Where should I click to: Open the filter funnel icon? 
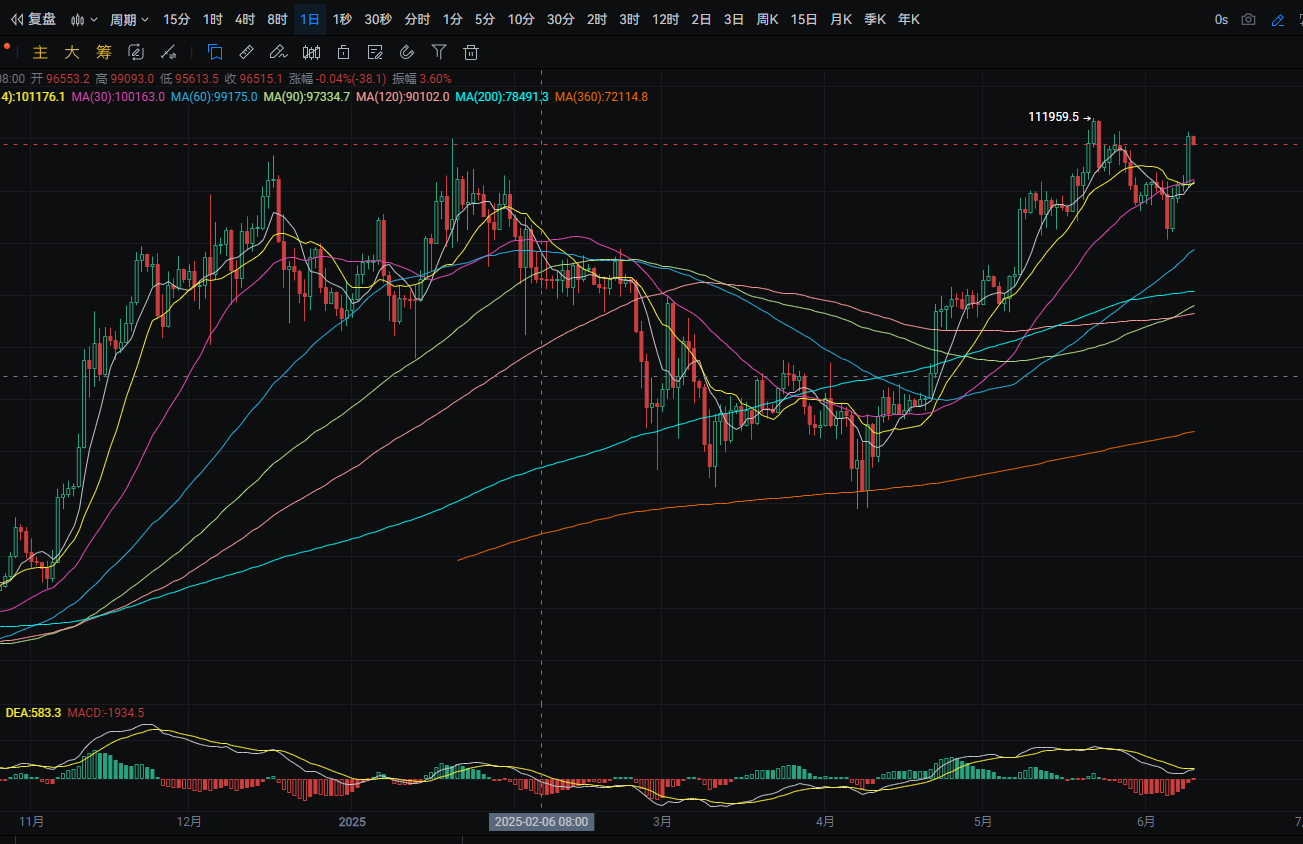coord(439,52)
